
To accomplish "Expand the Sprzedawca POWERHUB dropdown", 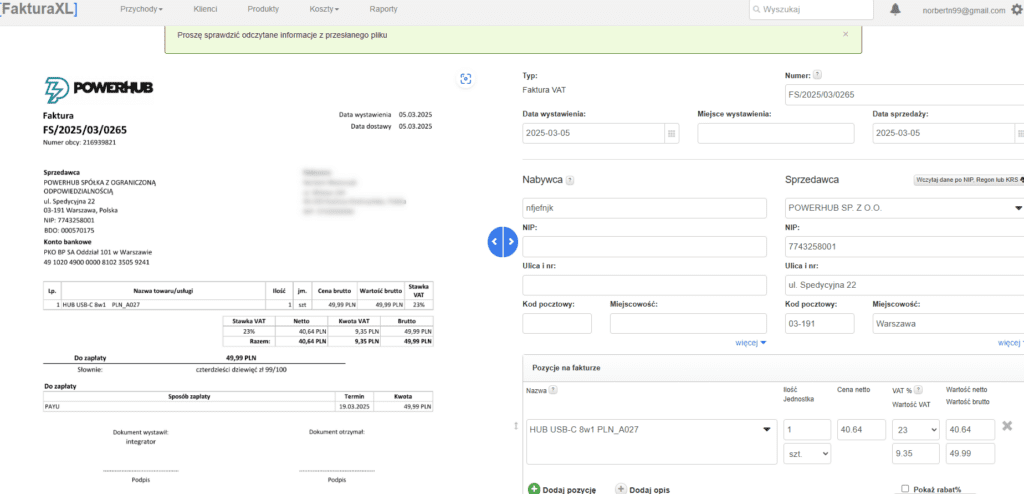I will pos(1018,208).
